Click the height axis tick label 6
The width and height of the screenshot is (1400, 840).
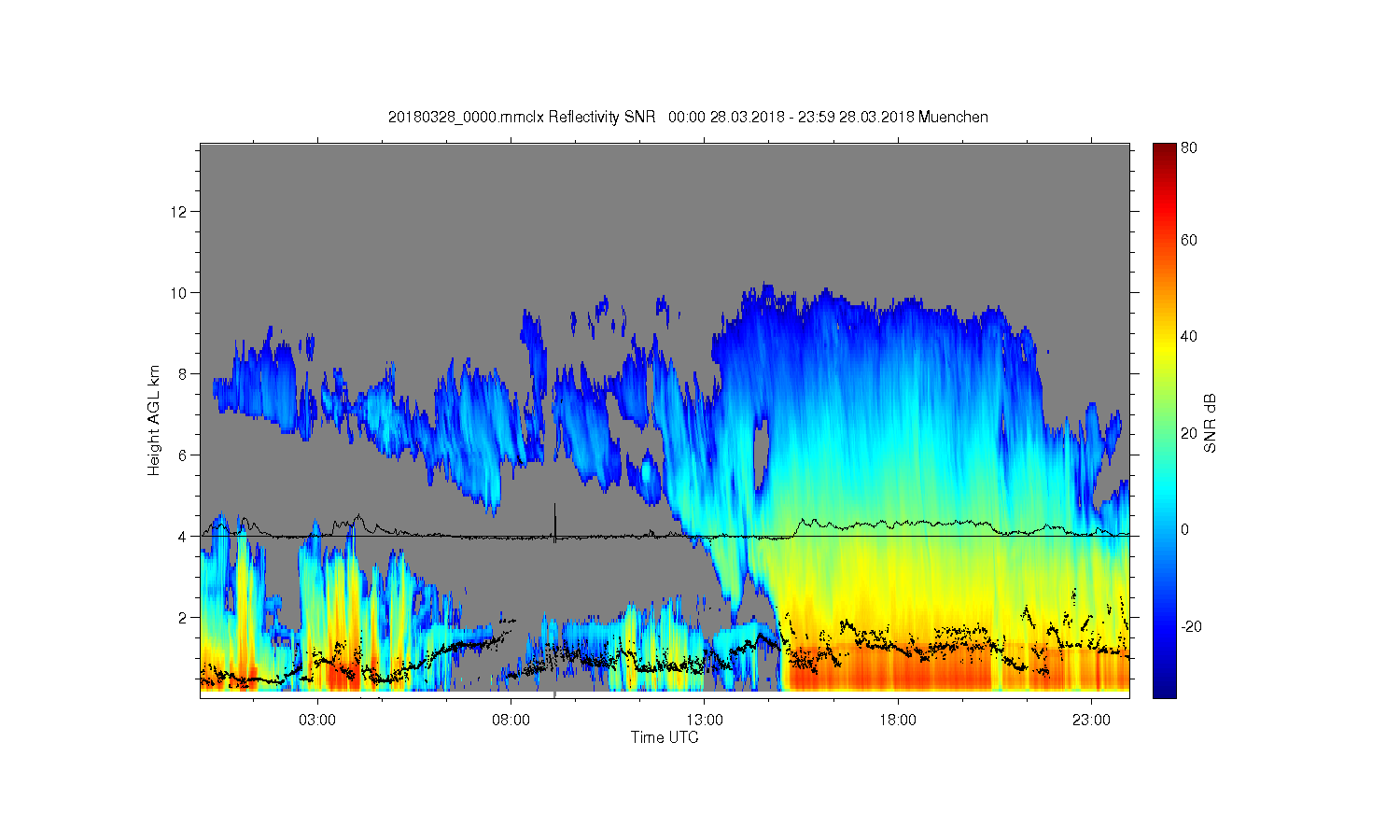pyautogui.click(x=183, y=455)
